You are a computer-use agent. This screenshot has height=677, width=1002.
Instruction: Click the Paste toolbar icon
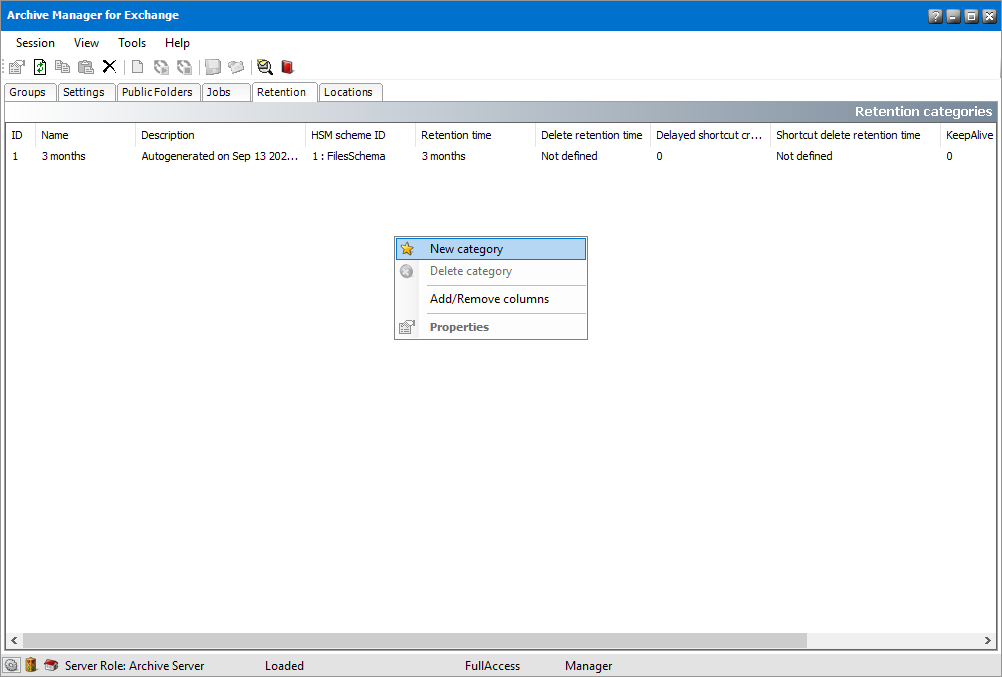[x=86, y=66]
